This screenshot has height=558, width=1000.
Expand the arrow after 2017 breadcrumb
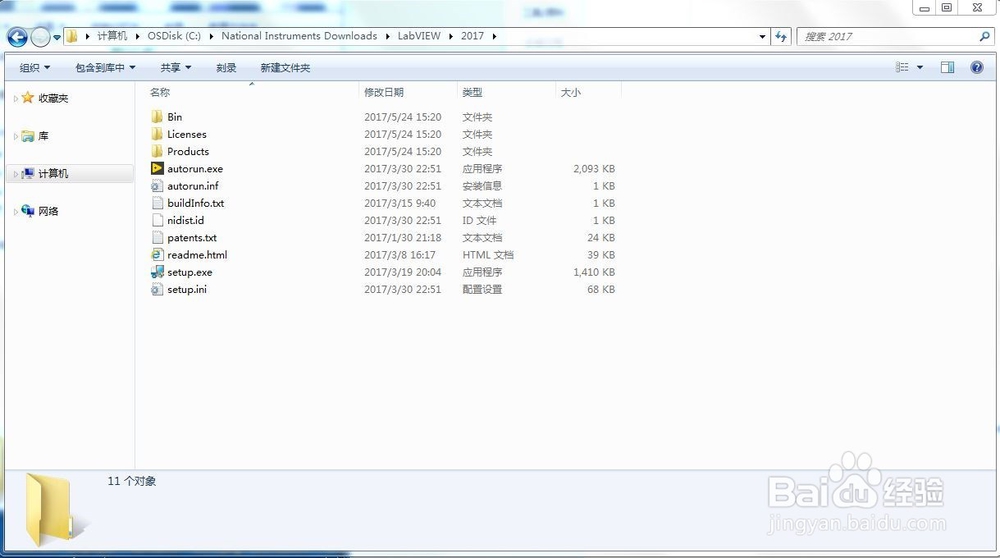click(494, 36)
